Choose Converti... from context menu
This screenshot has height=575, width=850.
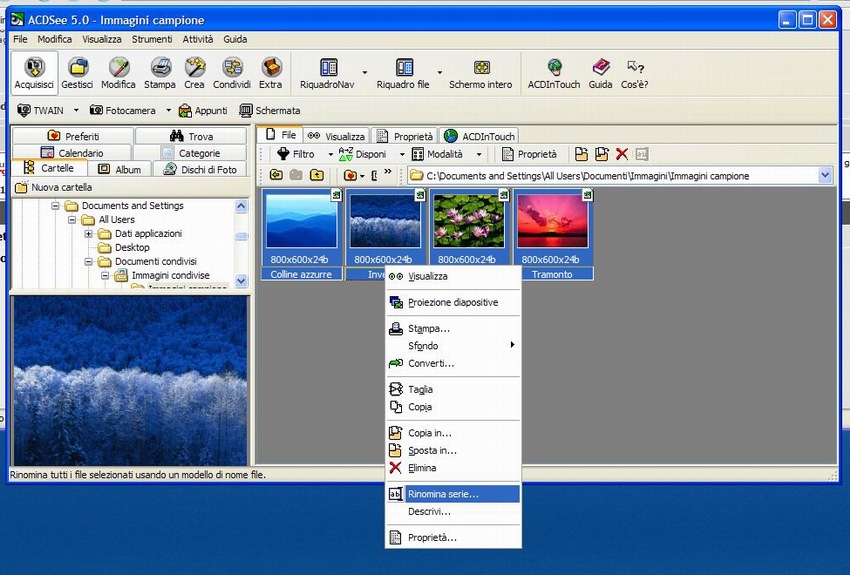[453, 363]
